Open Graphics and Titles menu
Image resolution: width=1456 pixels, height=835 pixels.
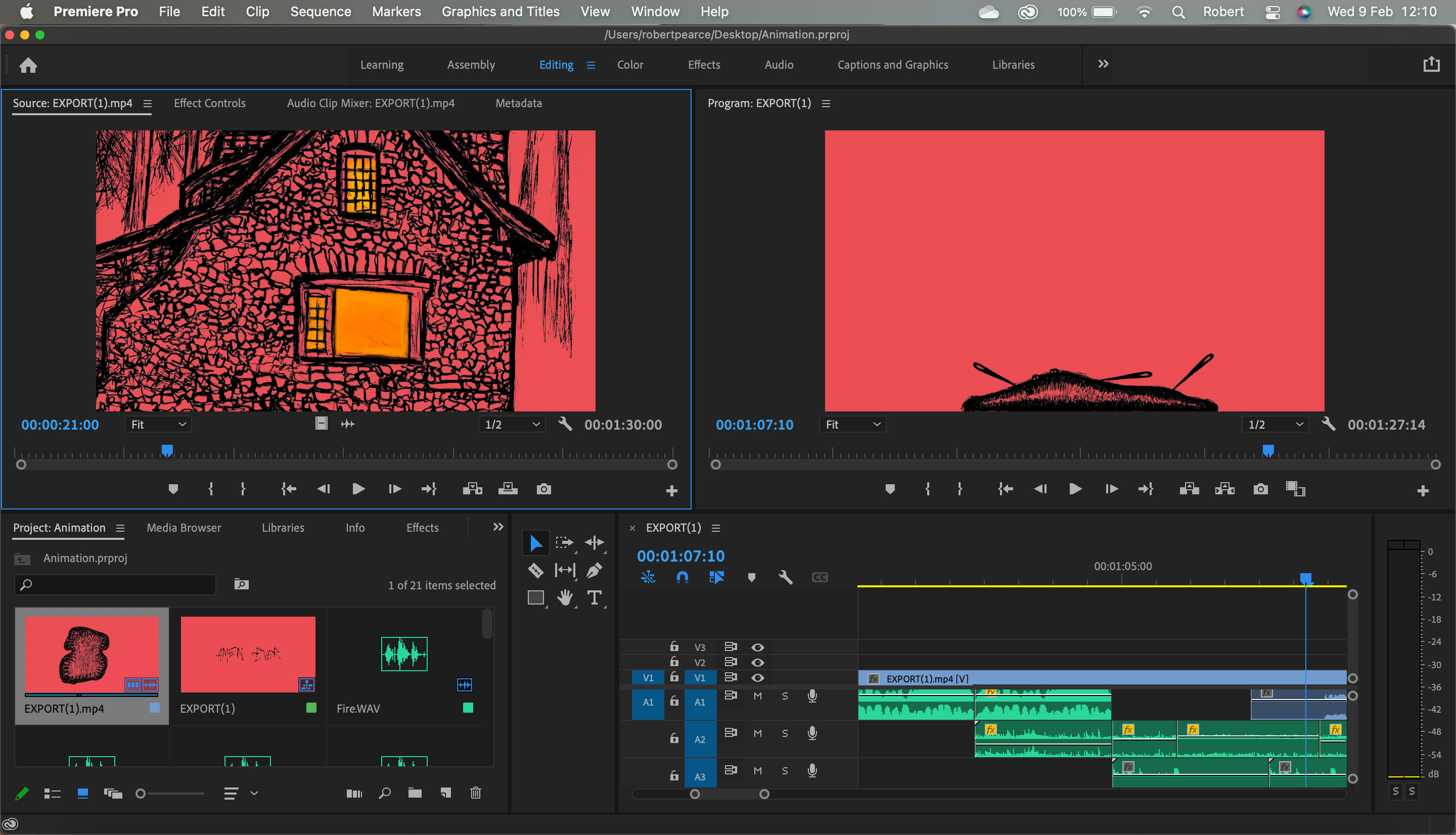pos(500,12)
